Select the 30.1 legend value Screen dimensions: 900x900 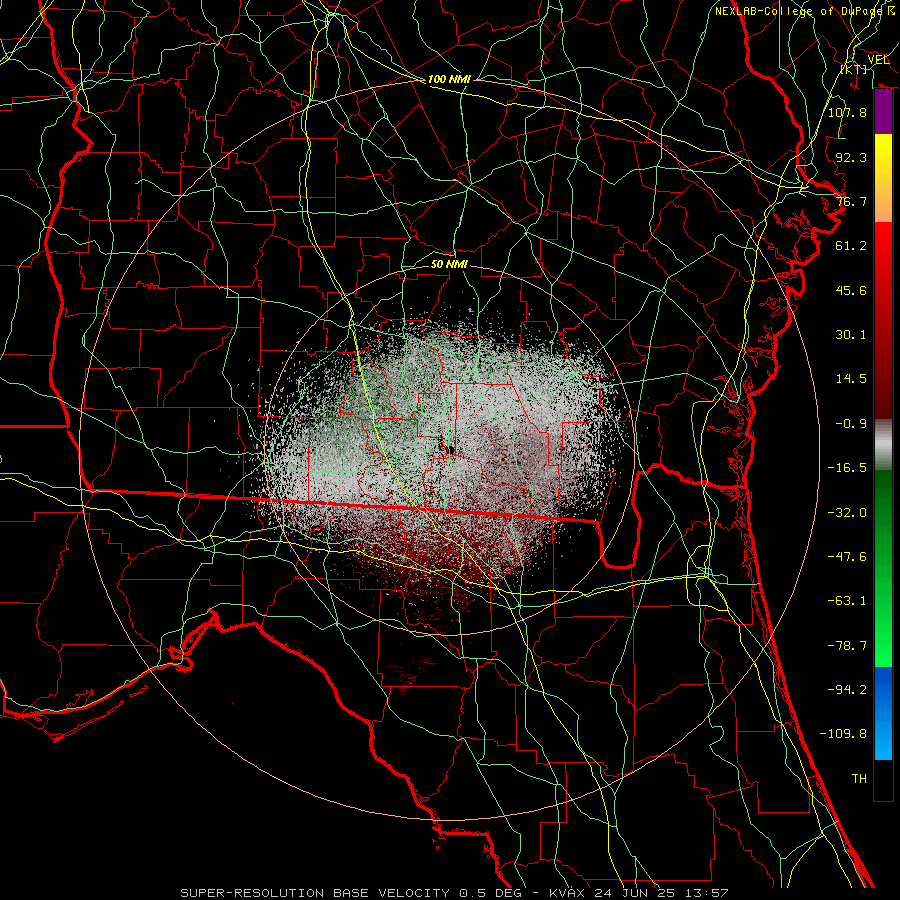coord(851,335)
